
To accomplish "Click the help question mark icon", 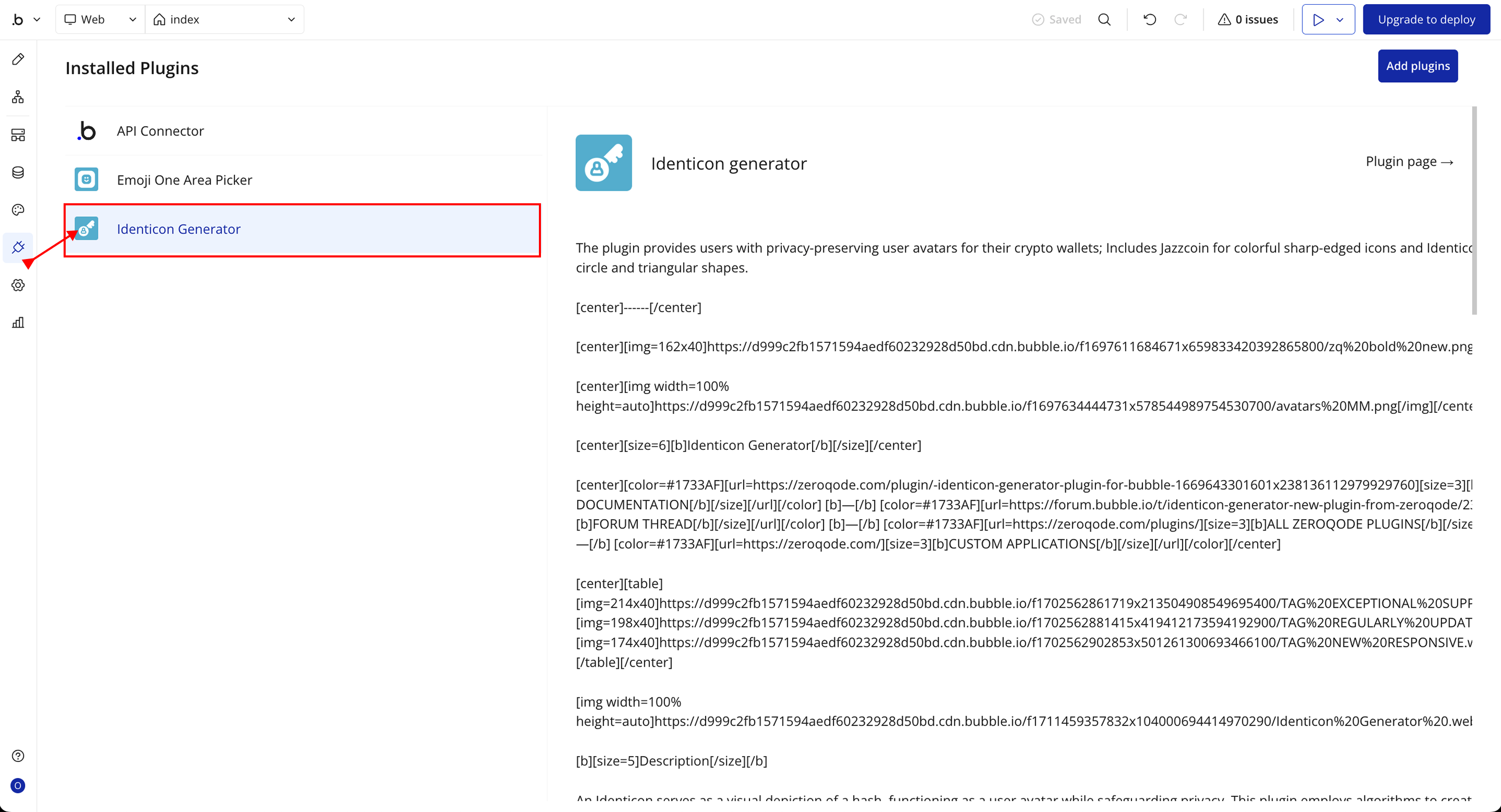I will click(x=18, y=756).
